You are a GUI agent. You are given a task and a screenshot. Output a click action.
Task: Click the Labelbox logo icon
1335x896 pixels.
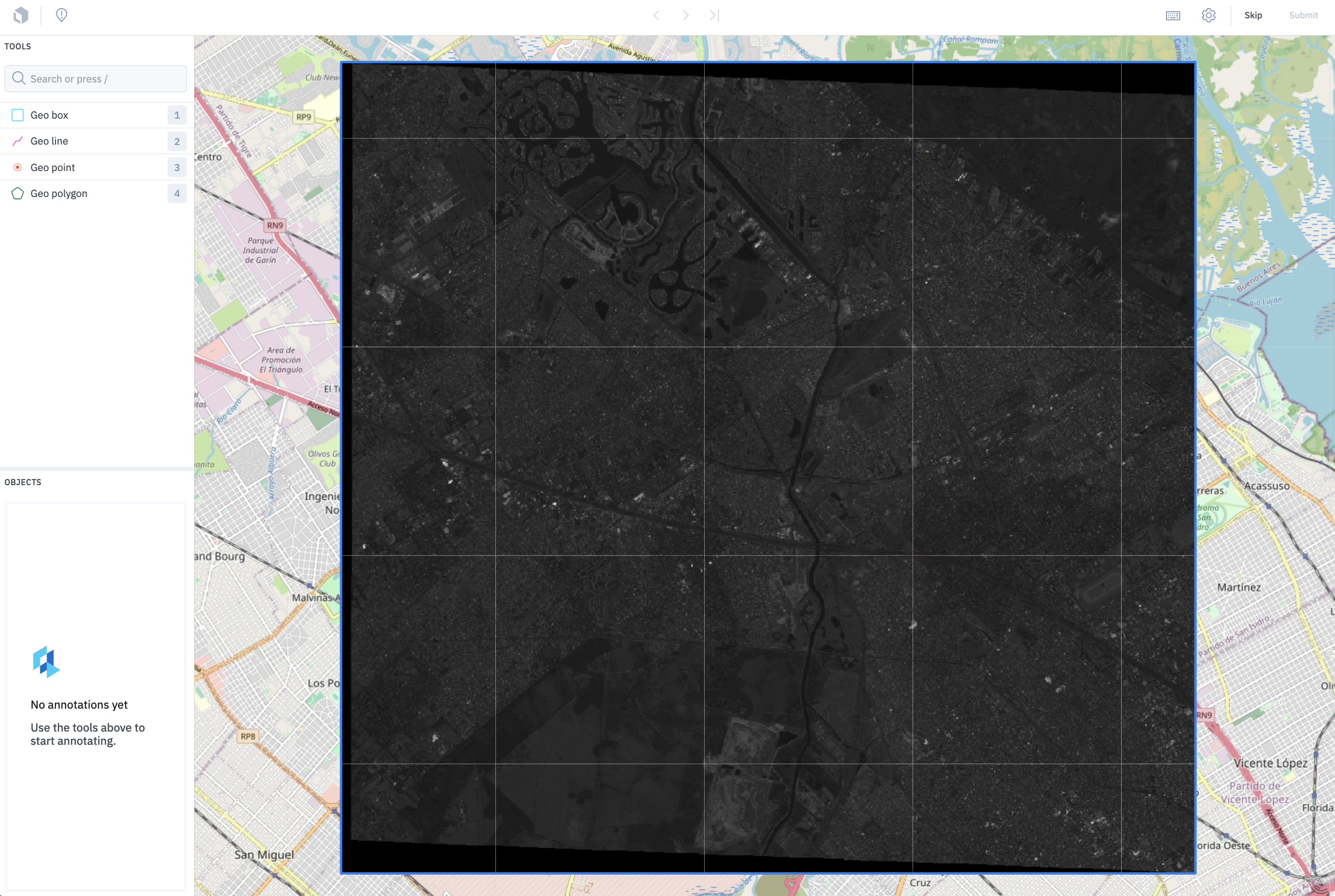click(x=21, y=15)
